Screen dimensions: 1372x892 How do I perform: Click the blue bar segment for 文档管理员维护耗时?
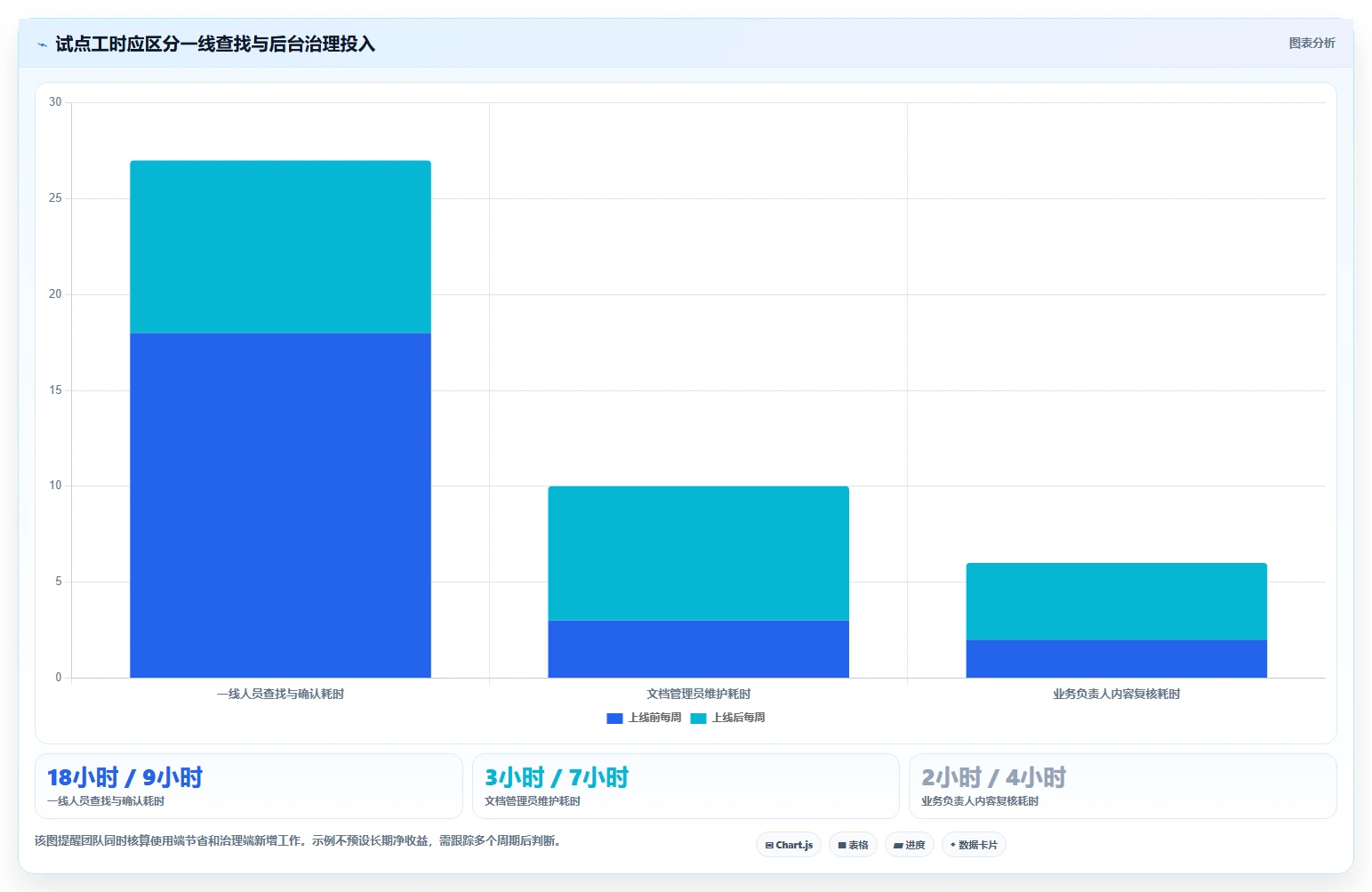698,649
